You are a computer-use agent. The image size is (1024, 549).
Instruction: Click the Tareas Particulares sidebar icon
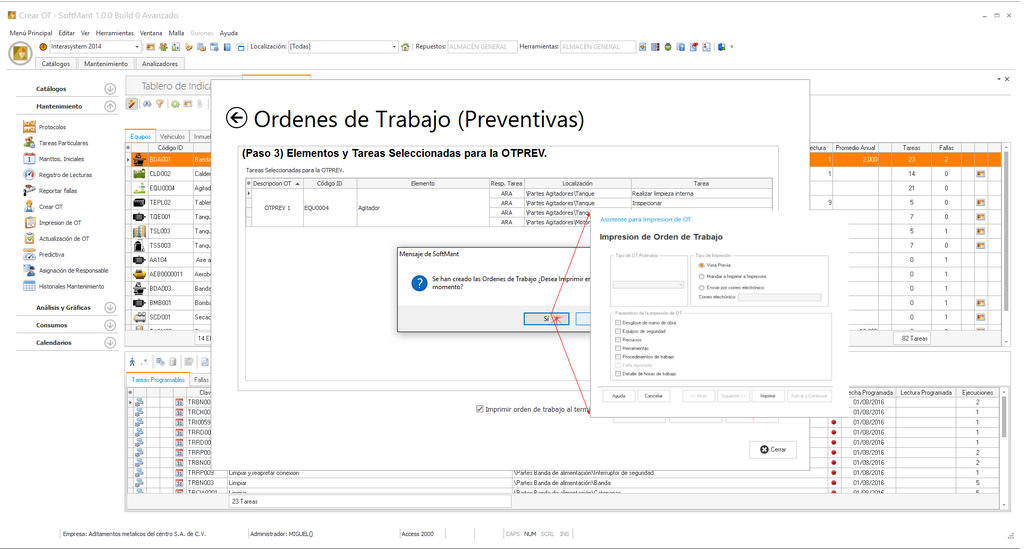click(30, 143)
